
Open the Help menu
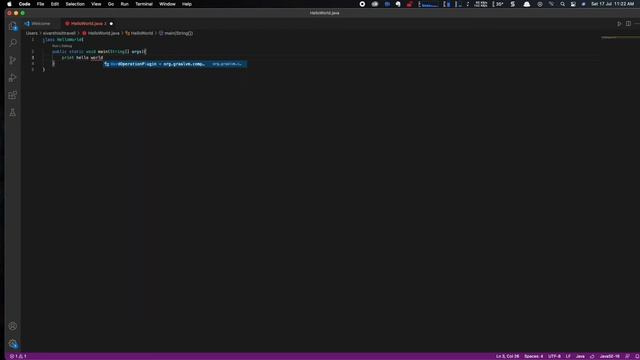(x=187, y=4)
